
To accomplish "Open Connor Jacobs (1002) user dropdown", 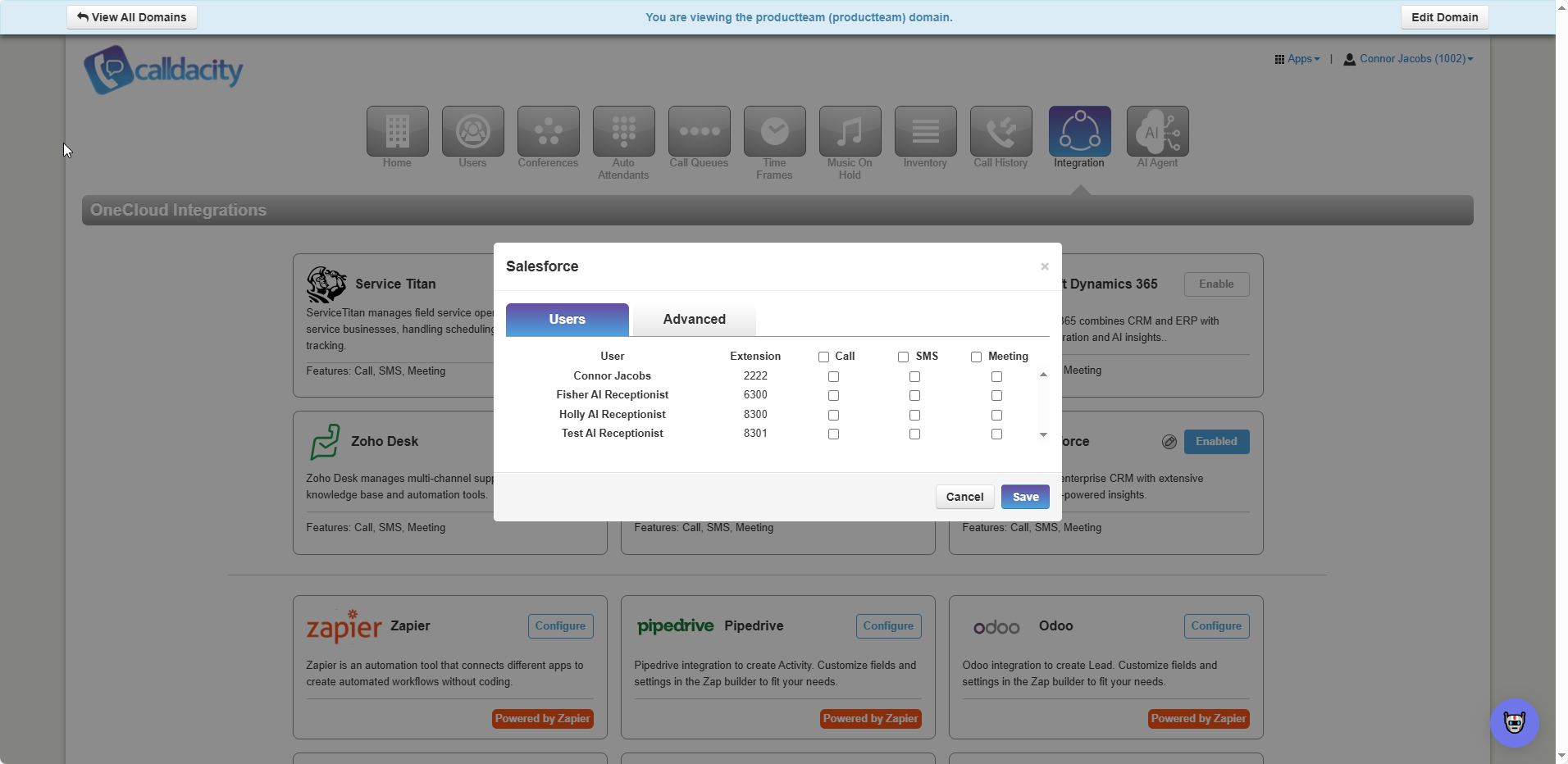I will click(x=1408, y=59).
